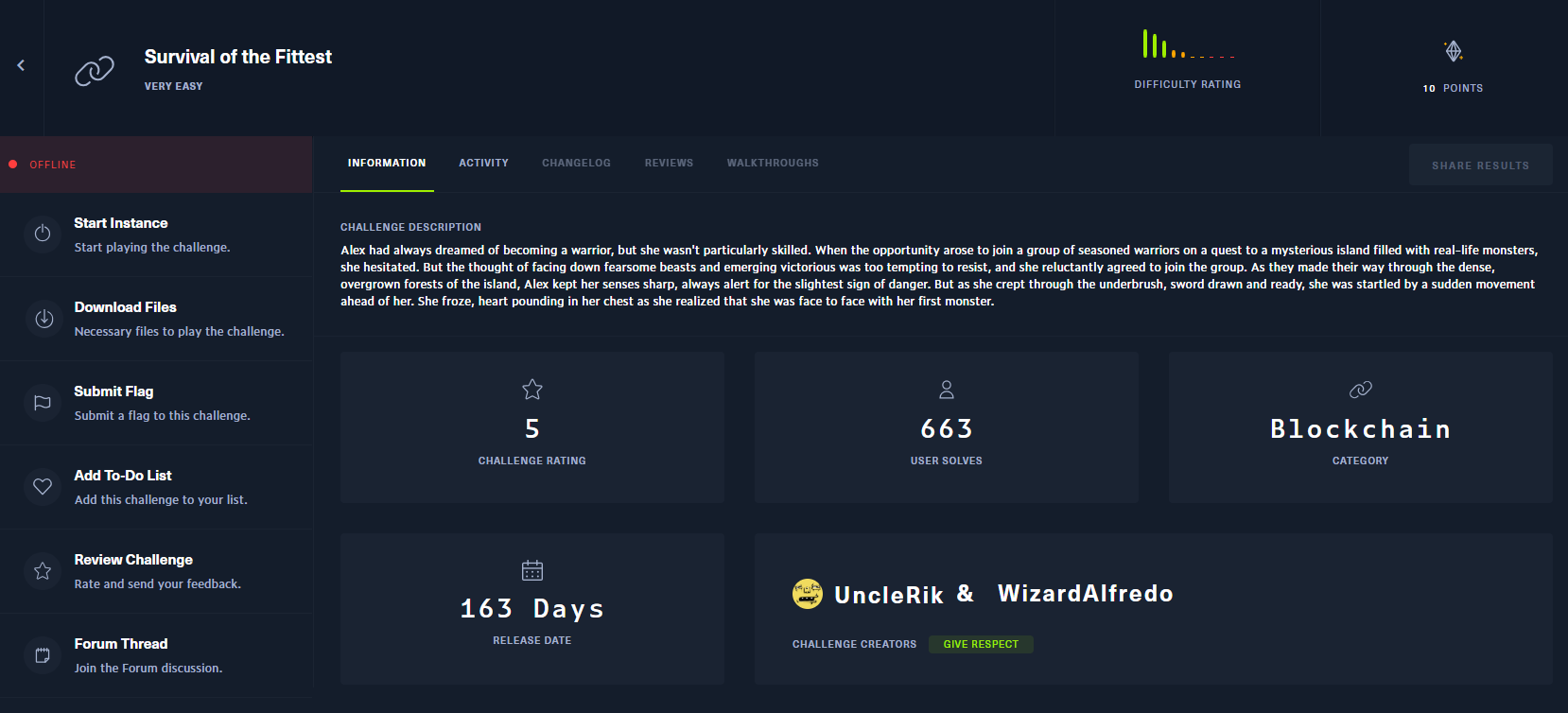This screenshot has height=713, width=1568.
Task: Switch to the Changelog tab
Action: [x=576, y=164]
